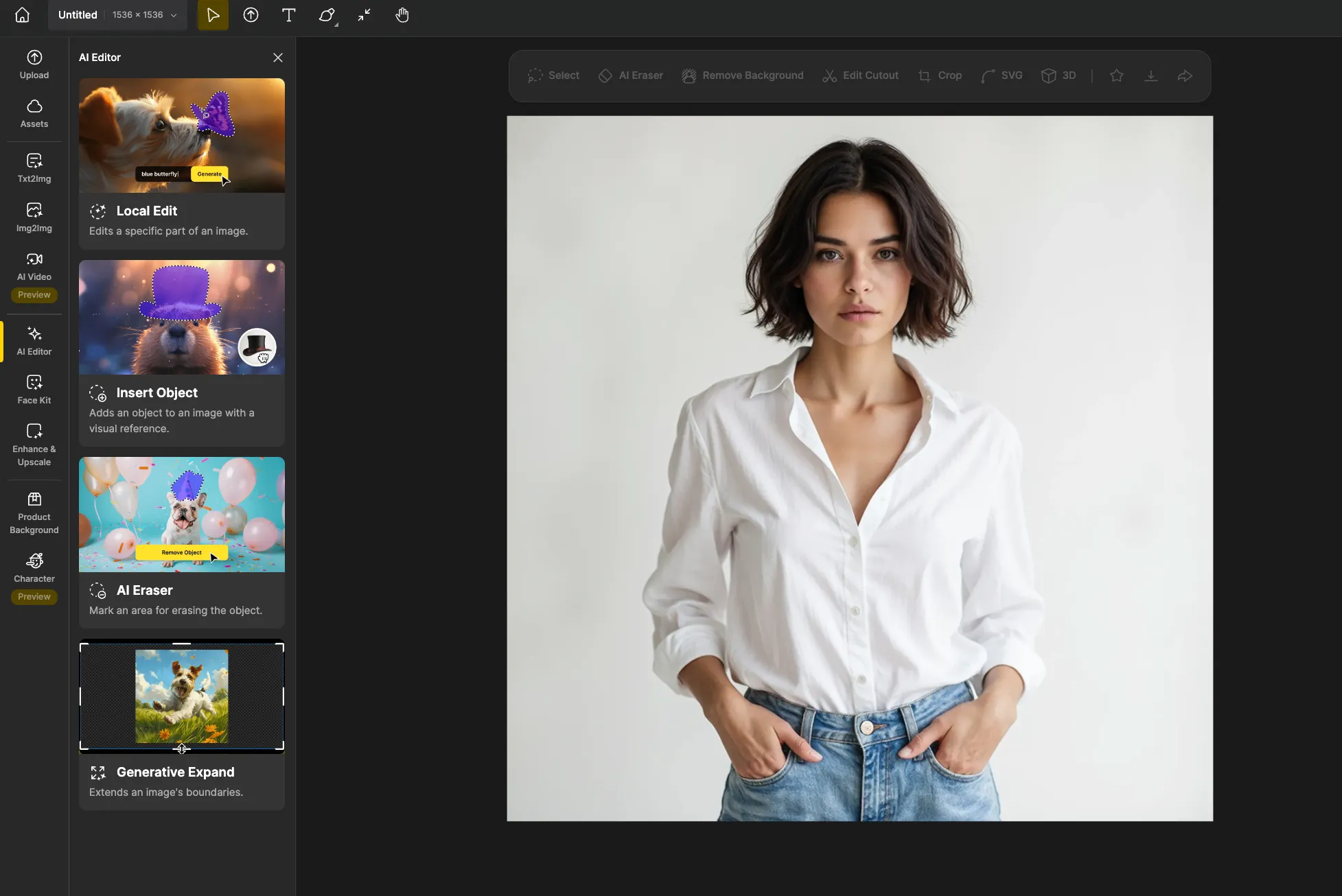The image size is (1342, 896).
Task: Choose the Generative Expand title
Action: point(176,772)
